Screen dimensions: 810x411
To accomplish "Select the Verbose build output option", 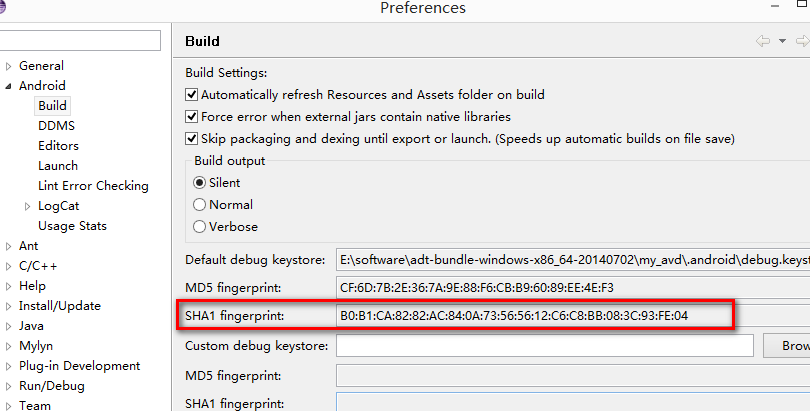I will (x=199, y=227).
